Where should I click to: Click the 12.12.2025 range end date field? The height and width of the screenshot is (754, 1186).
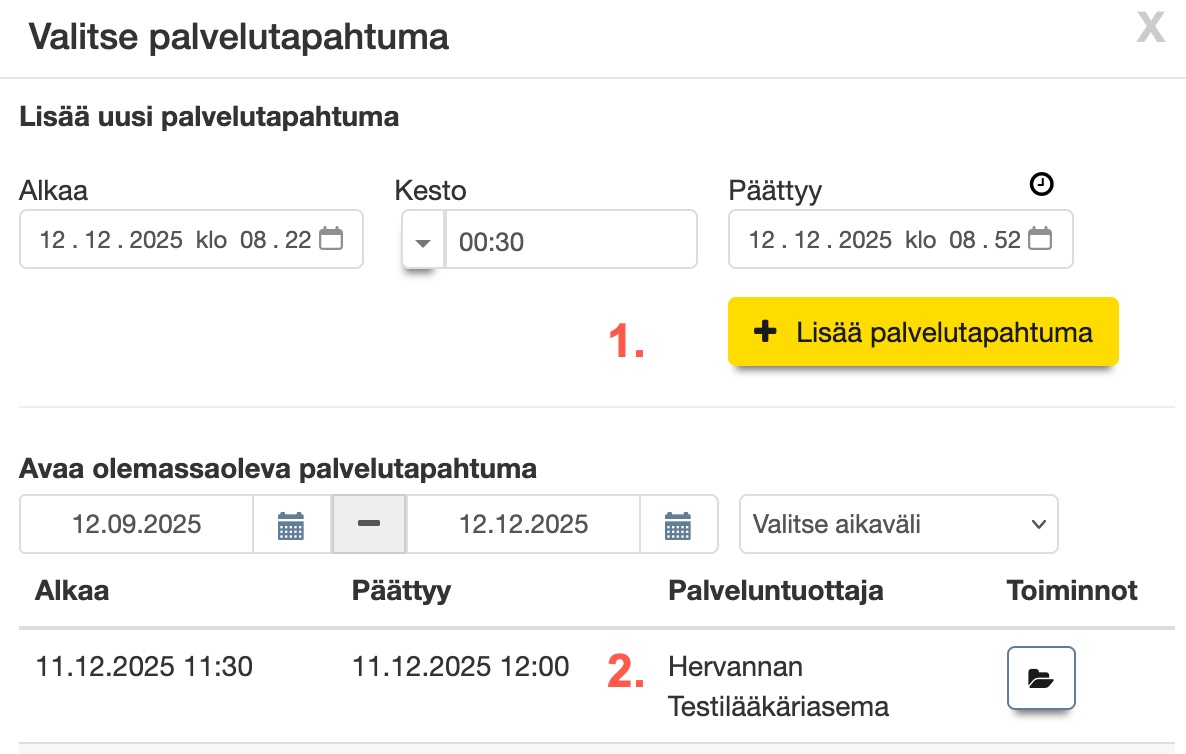[523, 524]
